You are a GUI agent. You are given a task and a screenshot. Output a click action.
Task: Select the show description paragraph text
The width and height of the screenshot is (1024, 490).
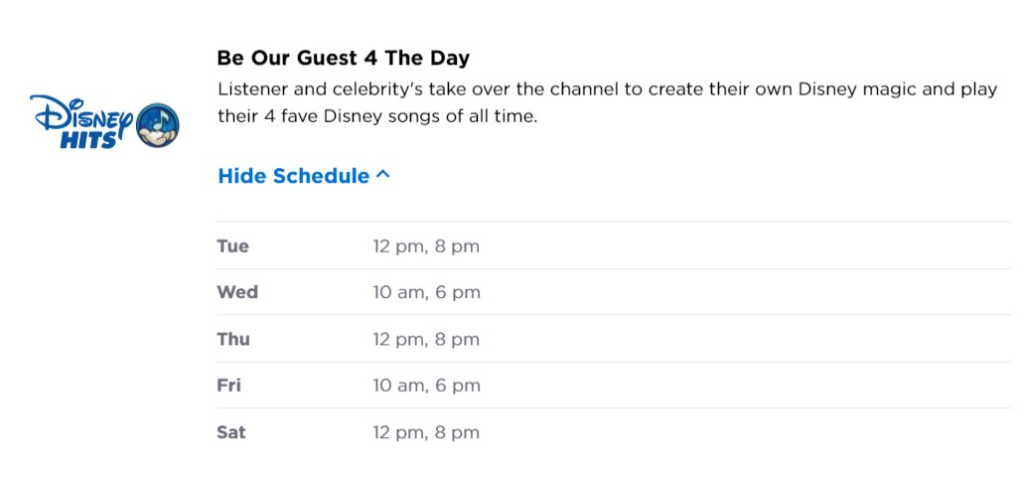[x=607, y=103]
